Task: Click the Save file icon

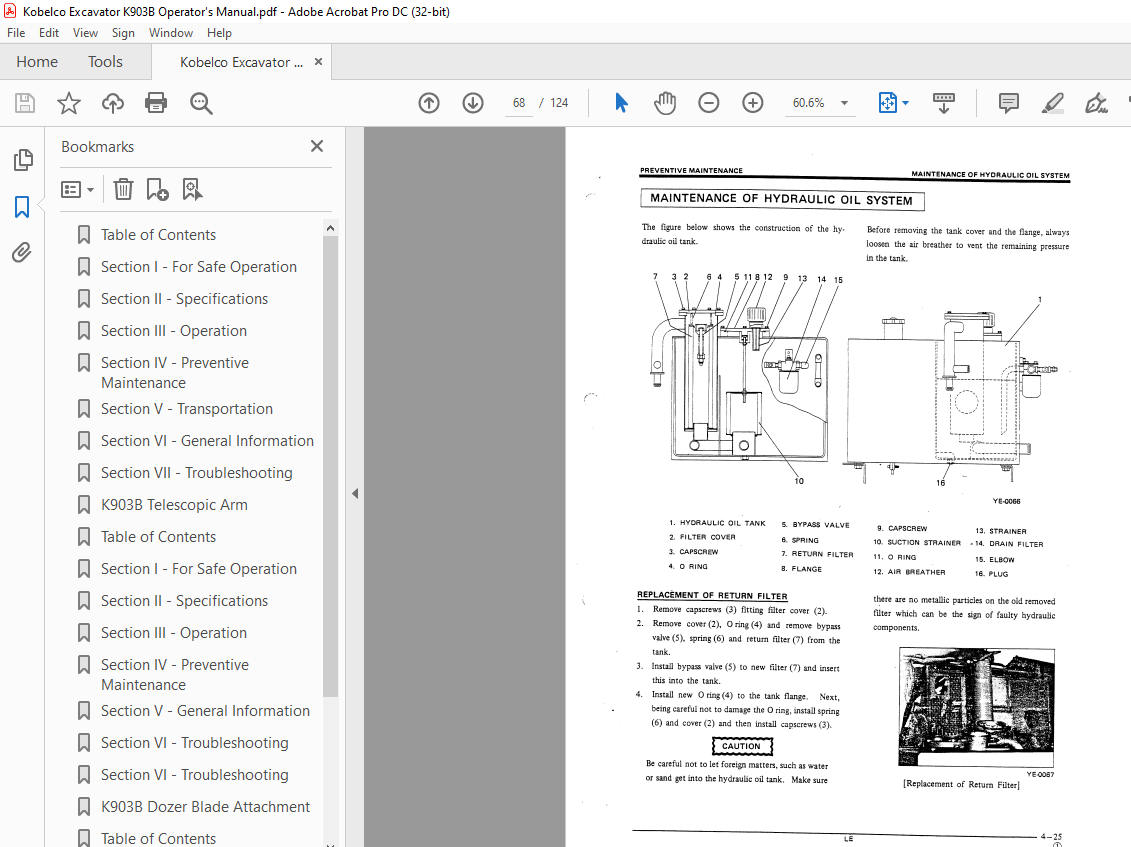Action: click(x=25, y=103)
